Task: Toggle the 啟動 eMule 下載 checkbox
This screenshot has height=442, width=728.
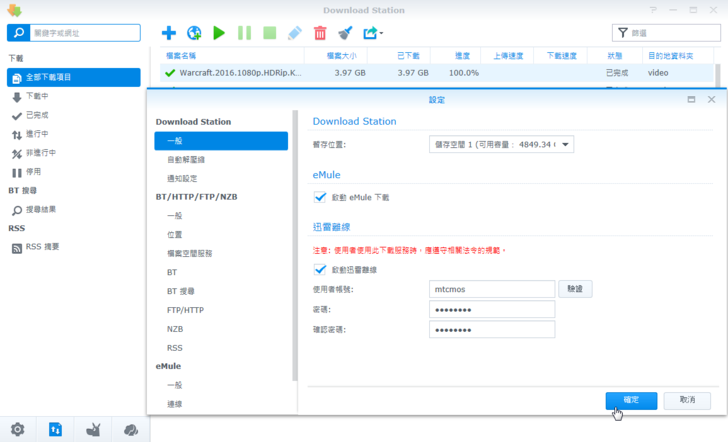Action: tap(320, 197)
